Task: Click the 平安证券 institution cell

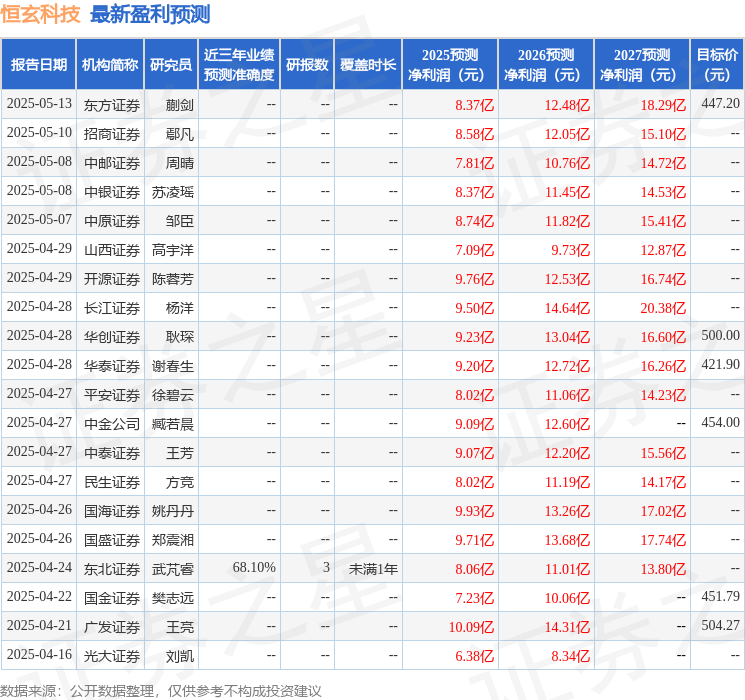Action: pos(112,395)
